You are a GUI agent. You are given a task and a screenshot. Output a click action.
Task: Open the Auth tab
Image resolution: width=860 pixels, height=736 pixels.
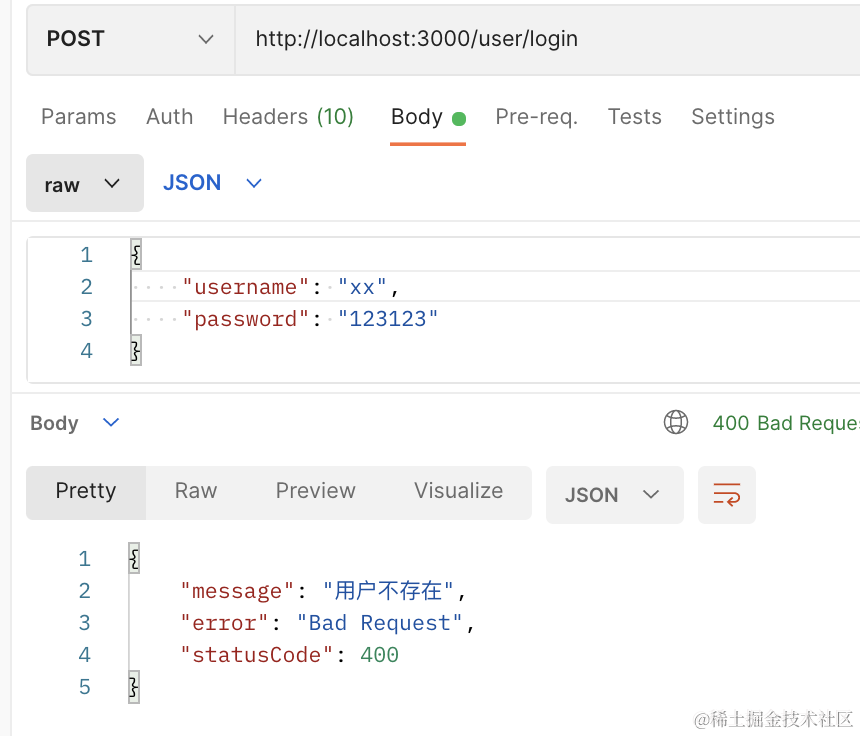point(169,117)
